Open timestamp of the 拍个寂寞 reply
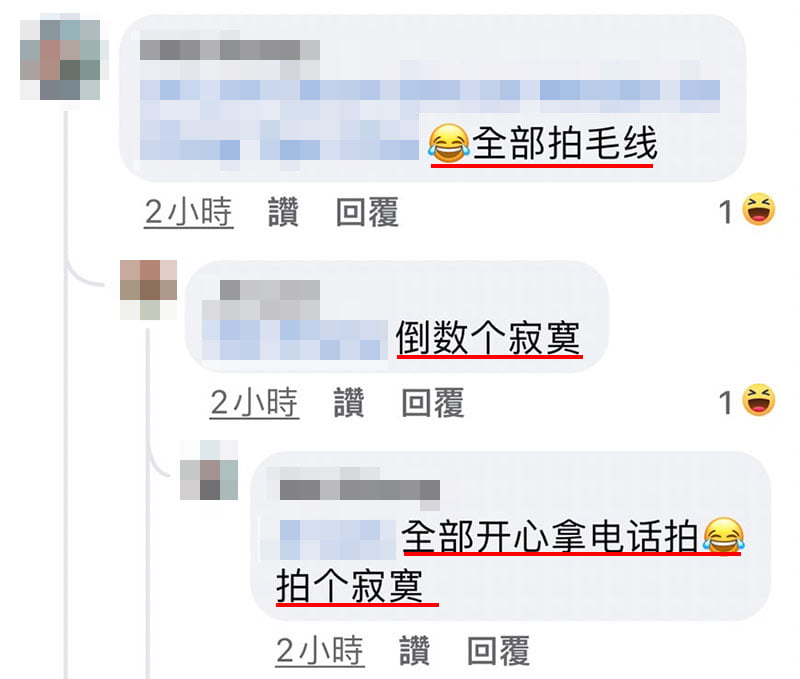Image resolution: width=800 pixels, height=679 pixels. click(x=320, y=650)
